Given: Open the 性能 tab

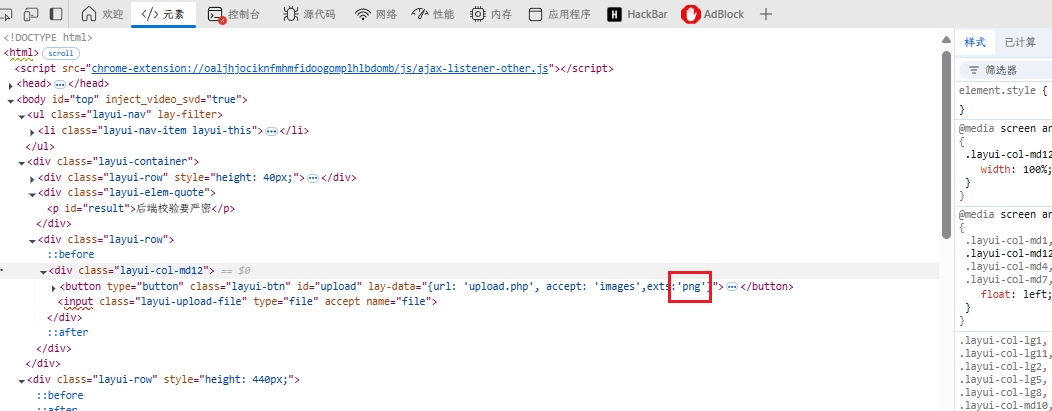Looking at the screenshot, I should 432,14.
